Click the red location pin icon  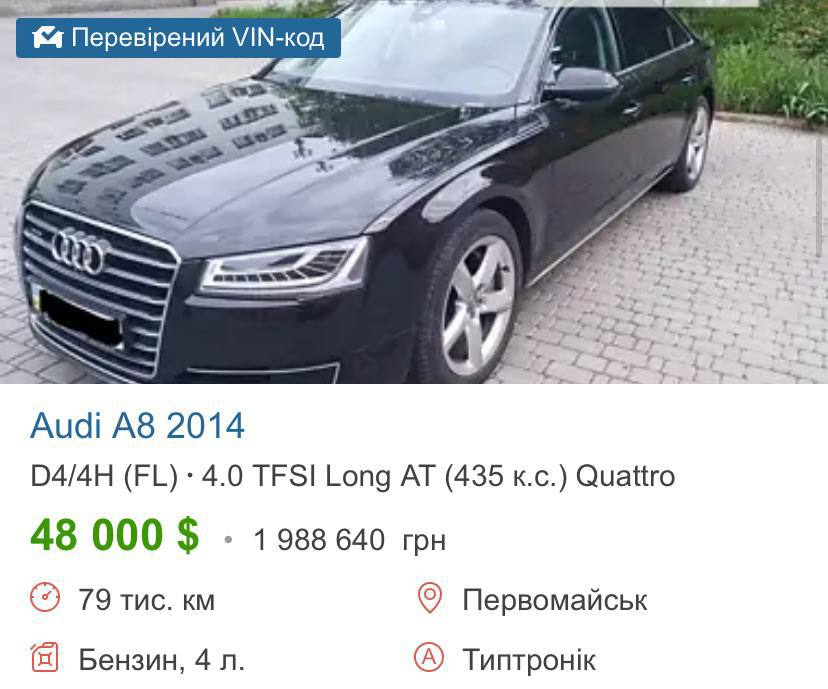[x=430, y=598]
